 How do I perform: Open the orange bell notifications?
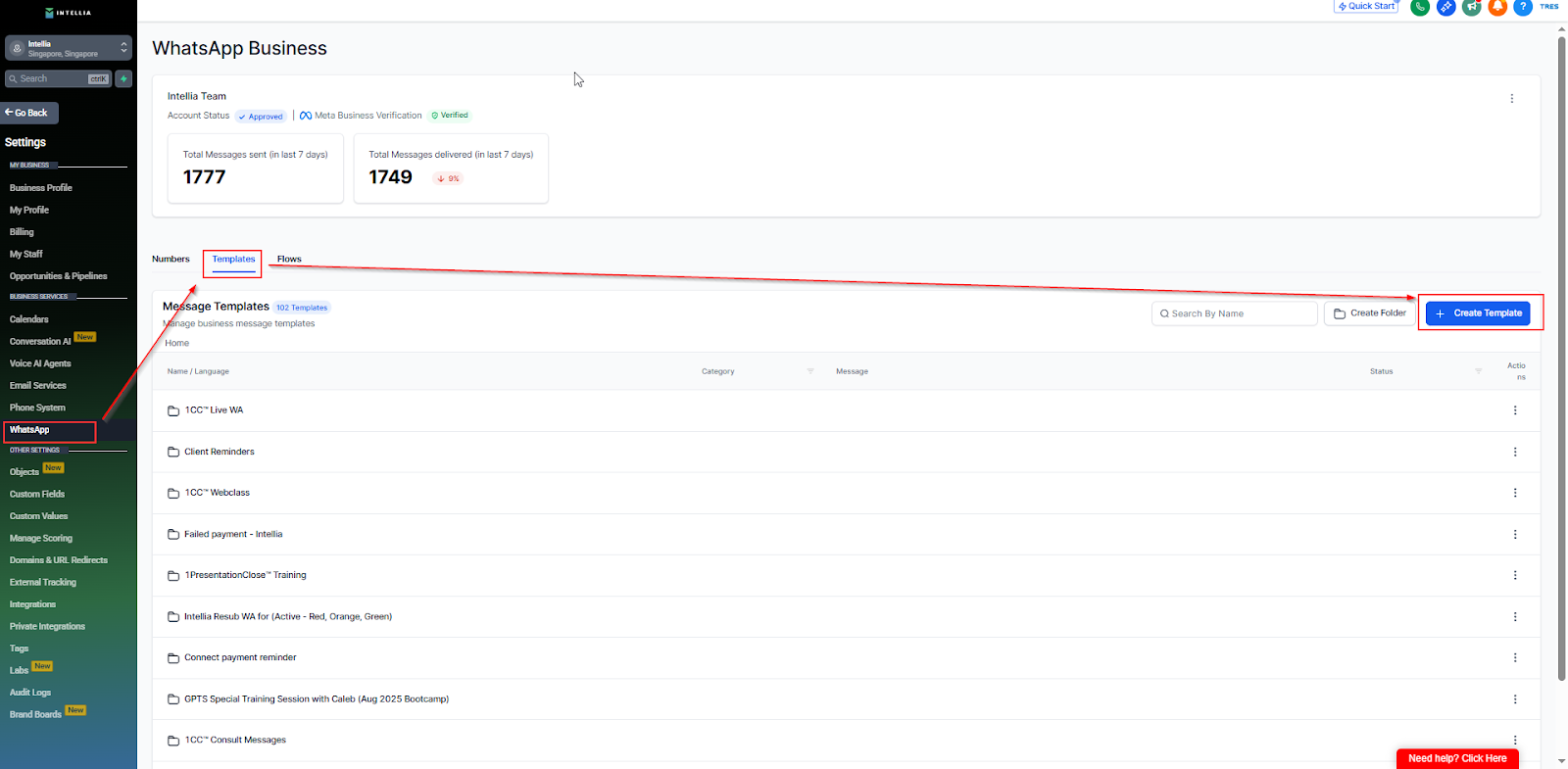coord(1497,7)
